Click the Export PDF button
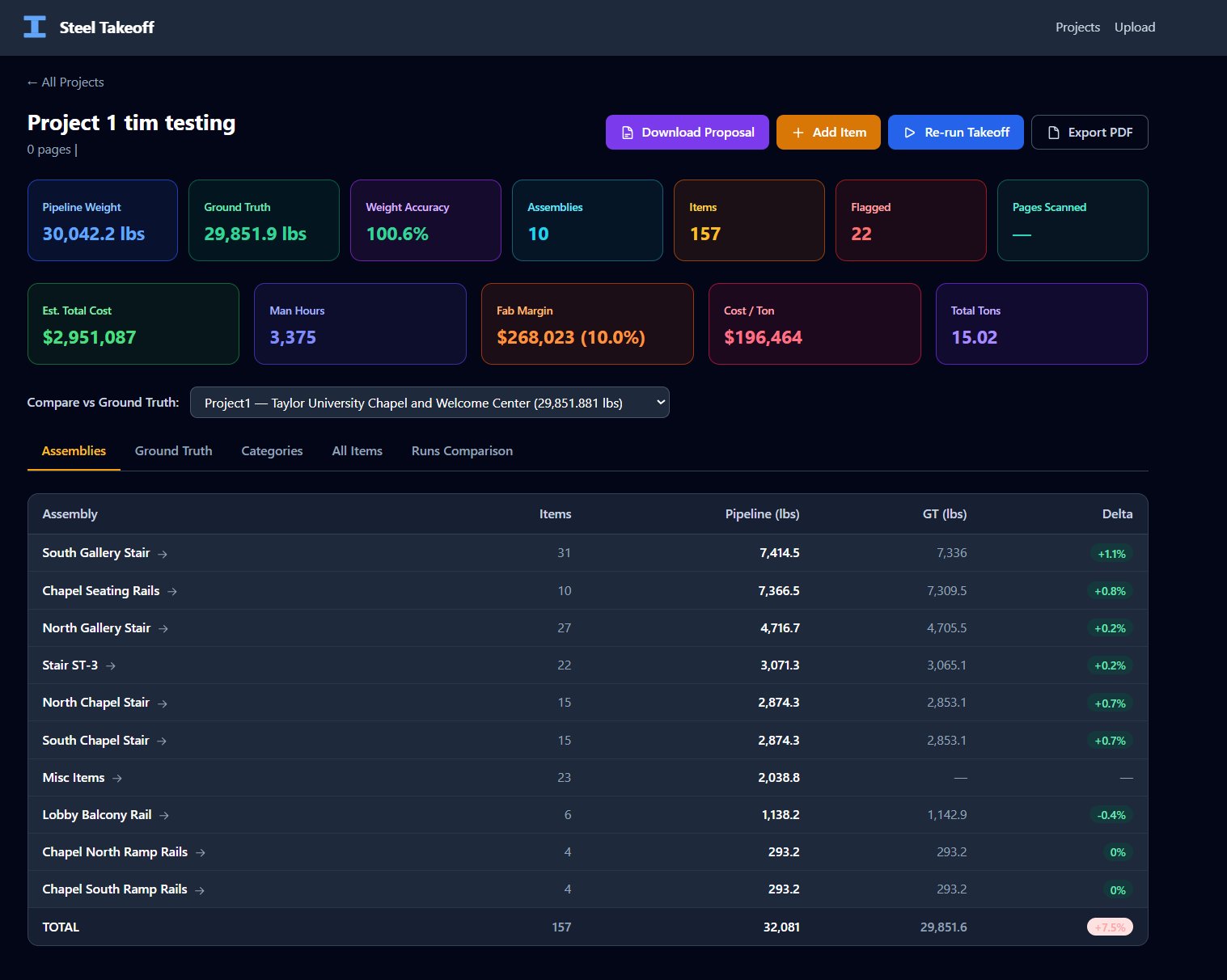Image resolution: width=1227 pixels, height=980 pixels. [x=1089, y=133]
